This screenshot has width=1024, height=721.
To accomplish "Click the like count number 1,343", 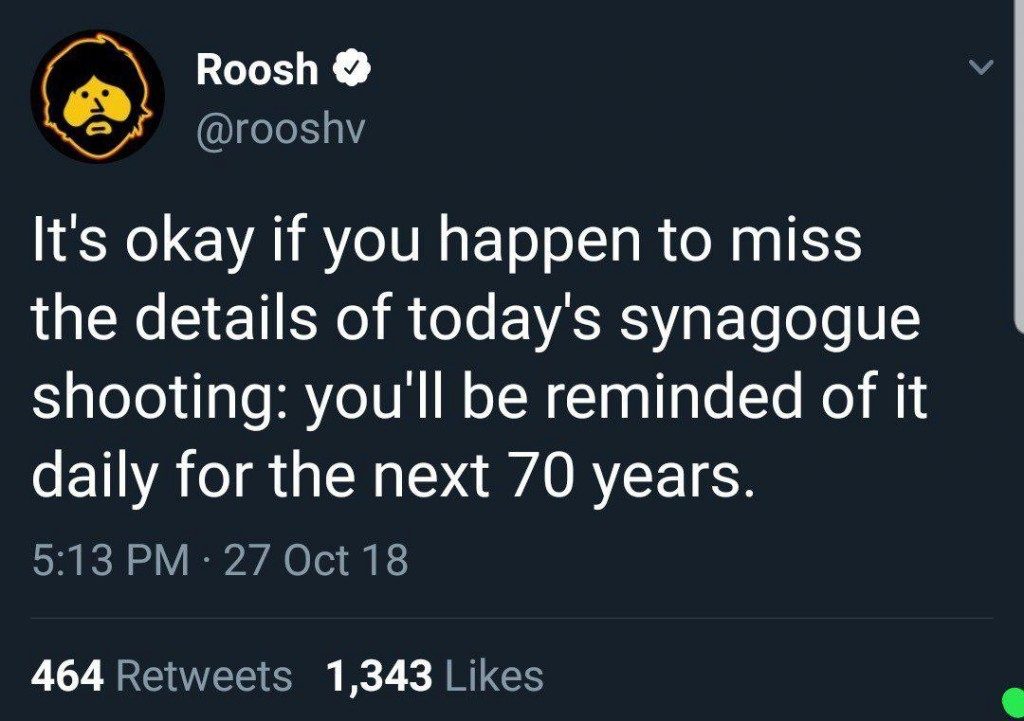I will 380,677.
